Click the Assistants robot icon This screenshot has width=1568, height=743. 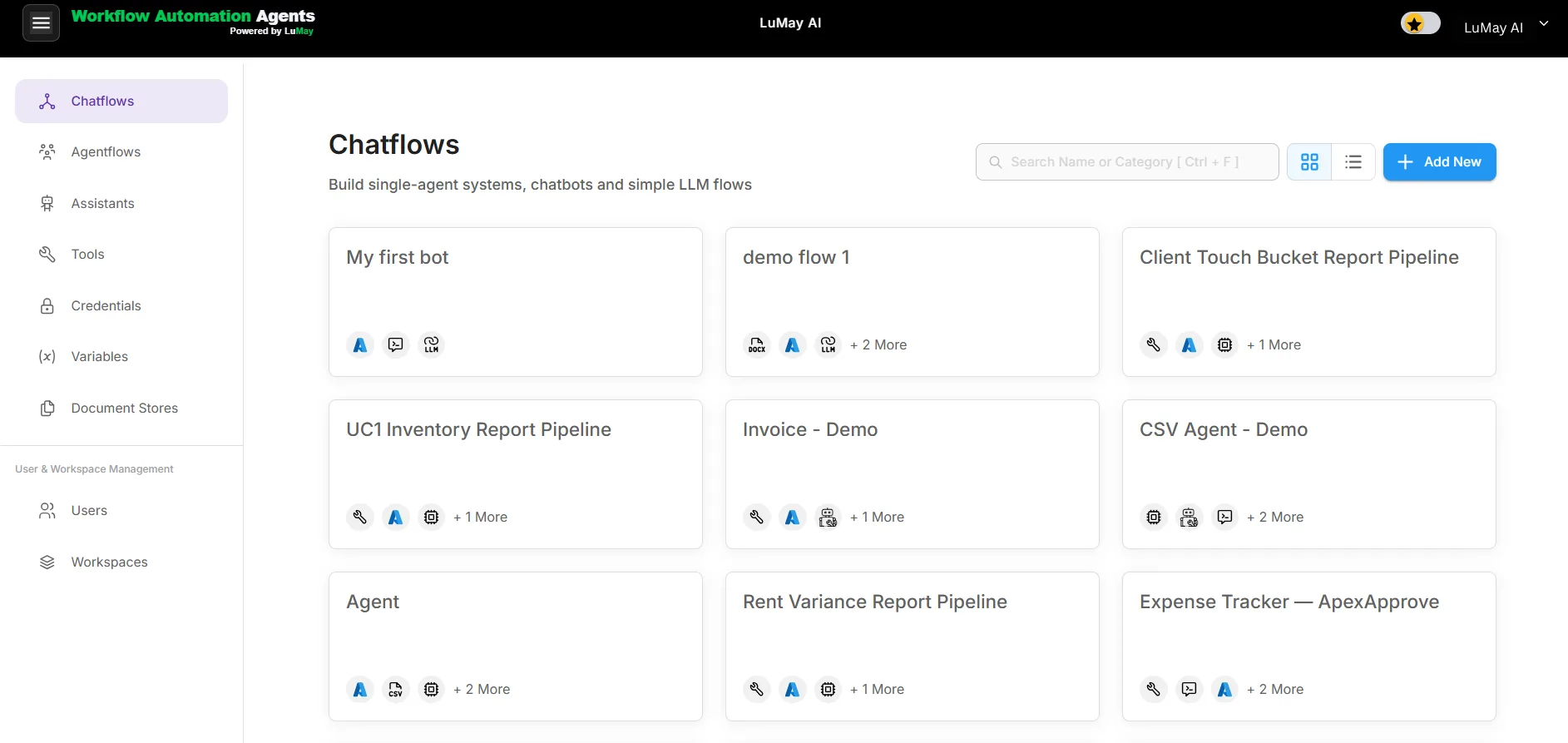47,203
